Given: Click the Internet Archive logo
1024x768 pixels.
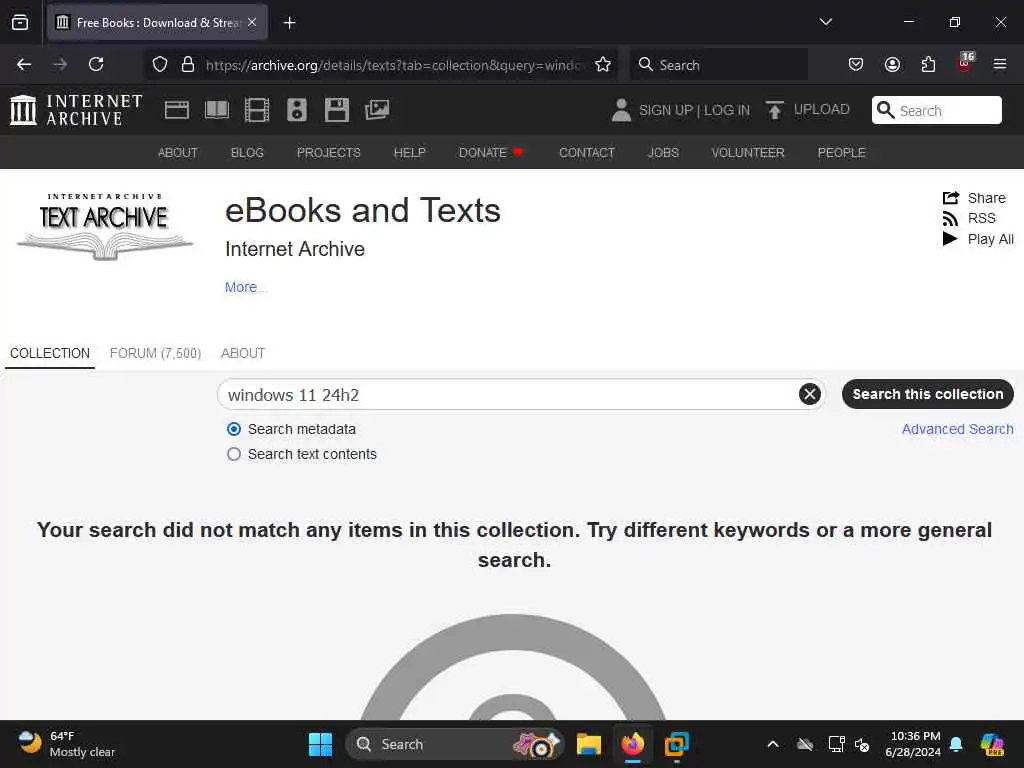Looking at the screenshot, I should coord(76,110).
